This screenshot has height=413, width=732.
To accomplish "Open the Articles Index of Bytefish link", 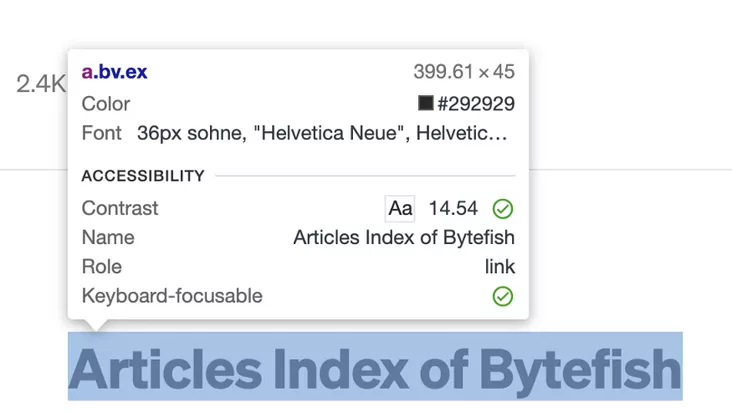I will click(x=375, y=369).
